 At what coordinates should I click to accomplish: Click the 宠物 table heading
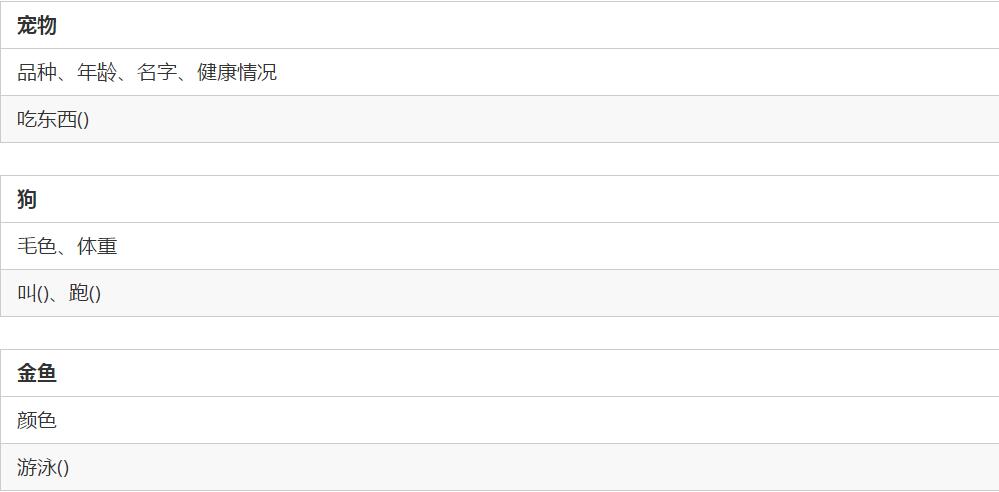[x=37, y=26]
